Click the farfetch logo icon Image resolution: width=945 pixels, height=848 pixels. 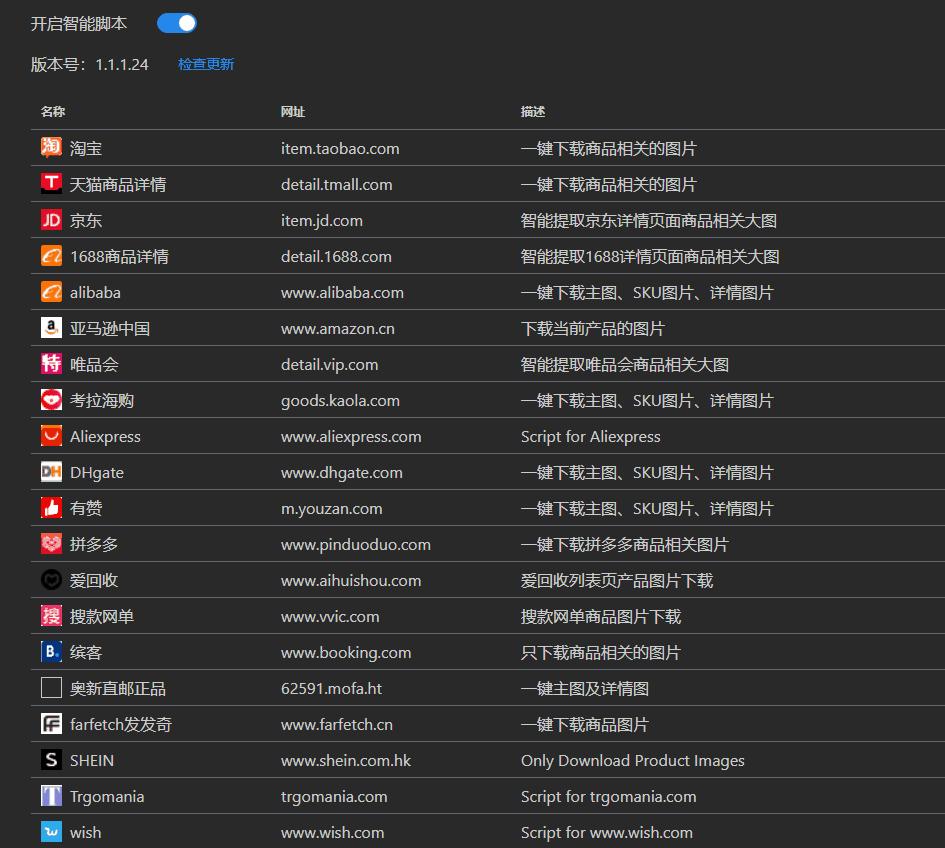[51, 724]
